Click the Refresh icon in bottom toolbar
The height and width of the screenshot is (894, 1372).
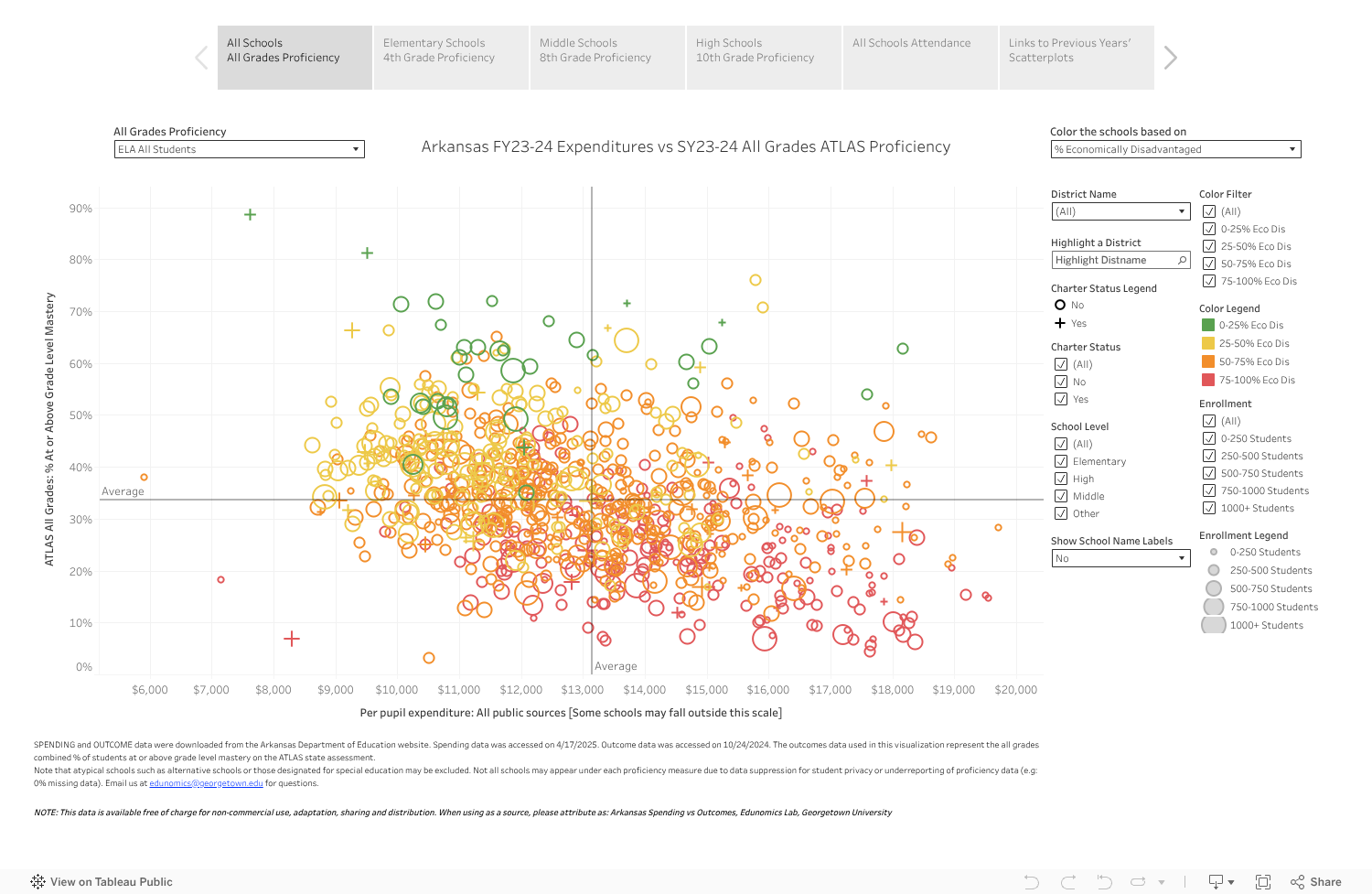point(1138,882)
